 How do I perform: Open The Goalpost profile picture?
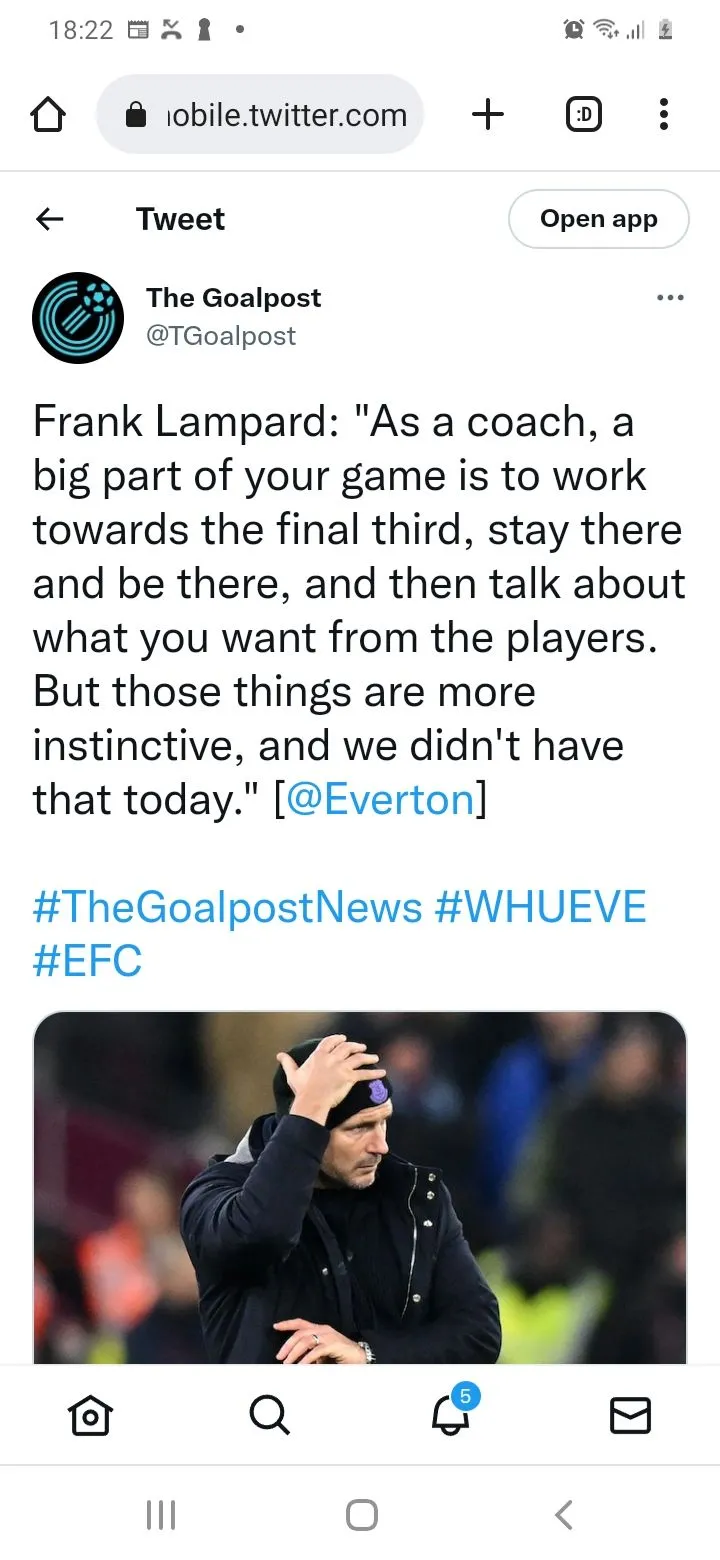(x=78, y=317)
